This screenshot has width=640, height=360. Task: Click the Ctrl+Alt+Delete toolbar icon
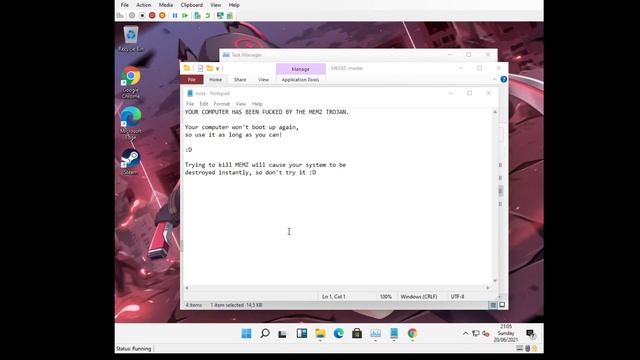(x=120, y=16)
